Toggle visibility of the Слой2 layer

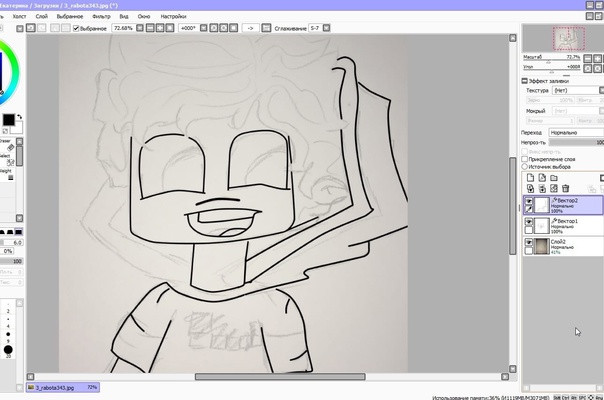coord(529,245)
